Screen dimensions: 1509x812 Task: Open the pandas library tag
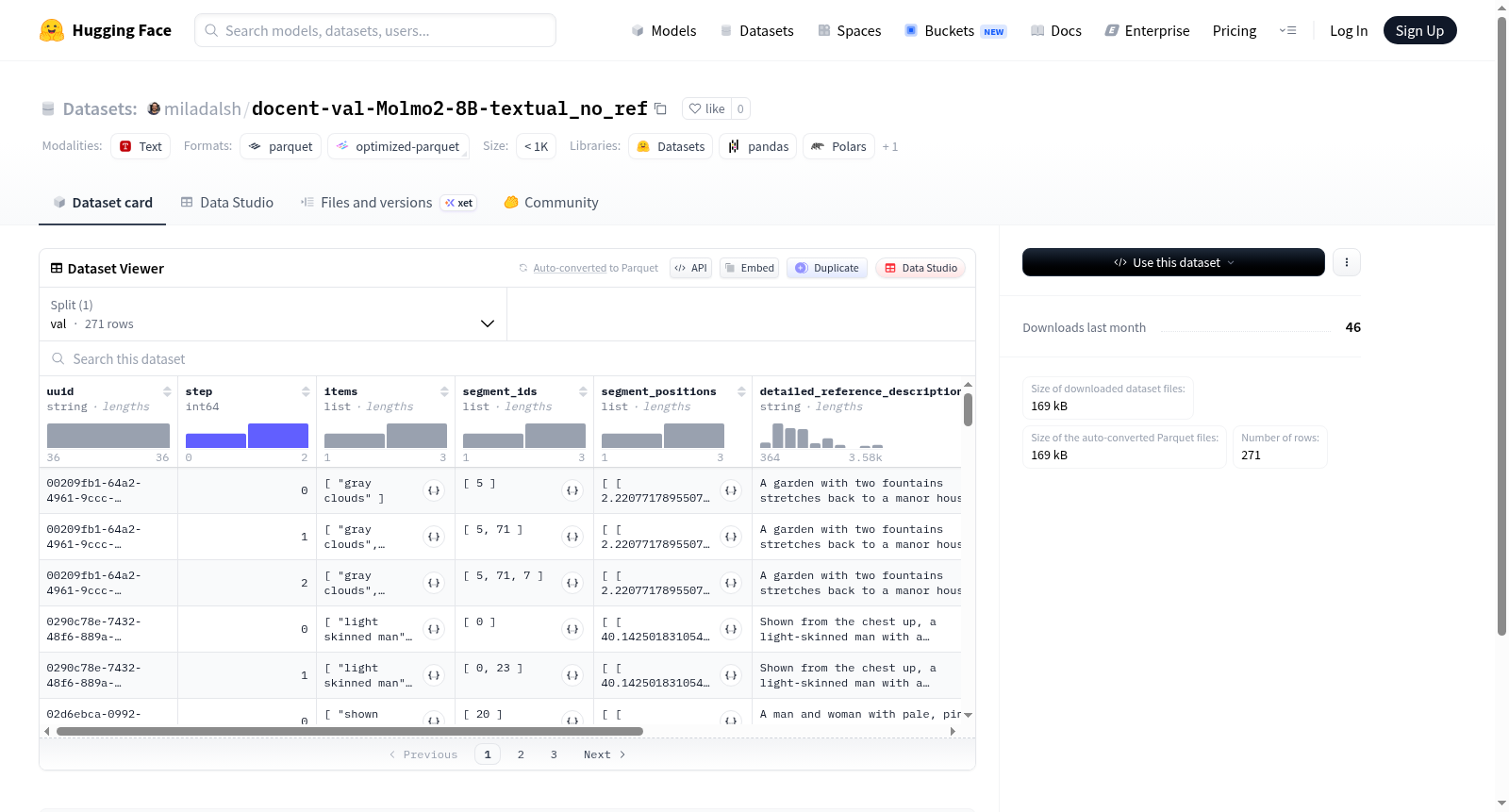tap(758, 146)
